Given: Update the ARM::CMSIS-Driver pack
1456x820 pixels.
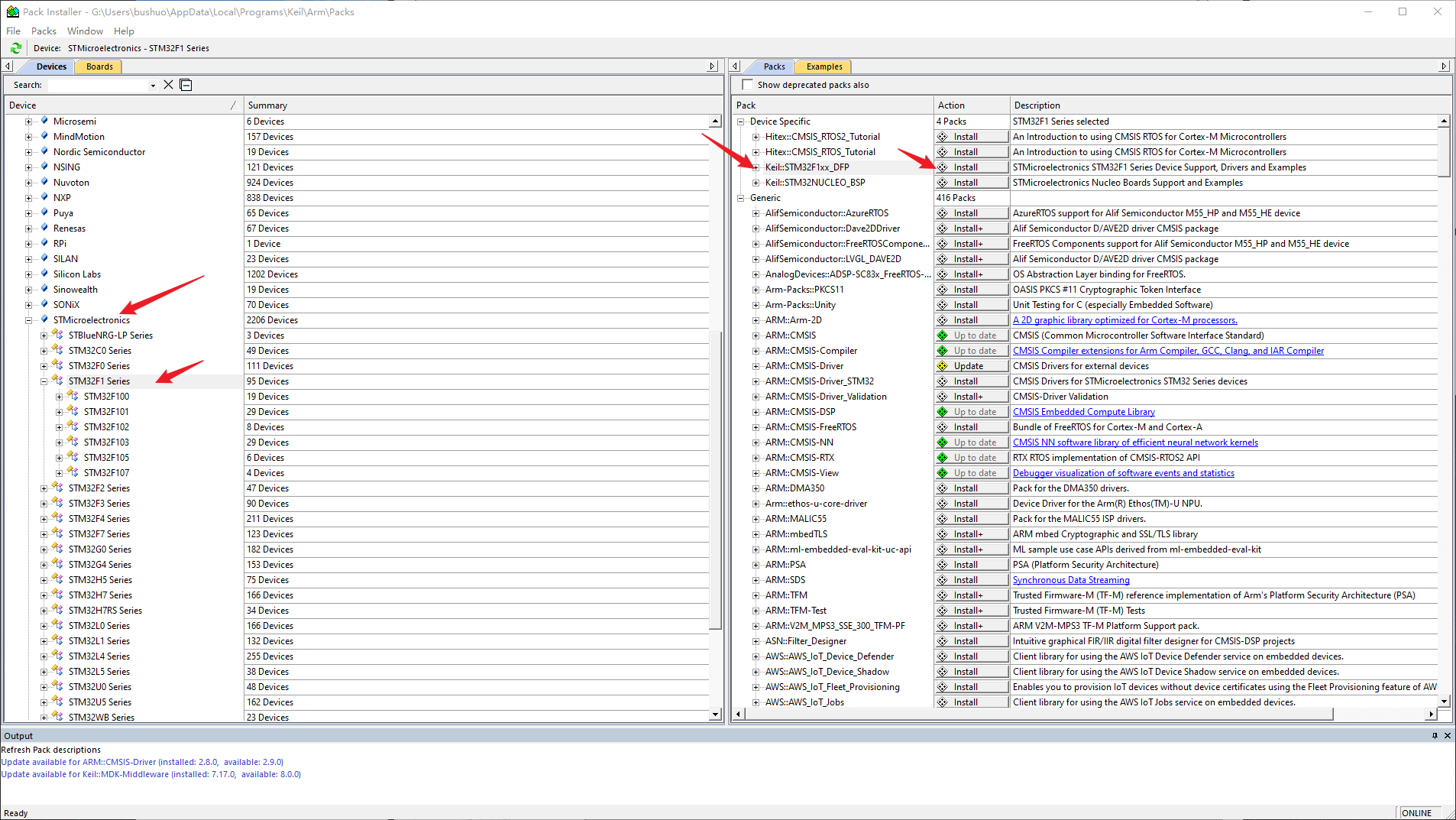Looking at the screenshot, I should [972, 366].
